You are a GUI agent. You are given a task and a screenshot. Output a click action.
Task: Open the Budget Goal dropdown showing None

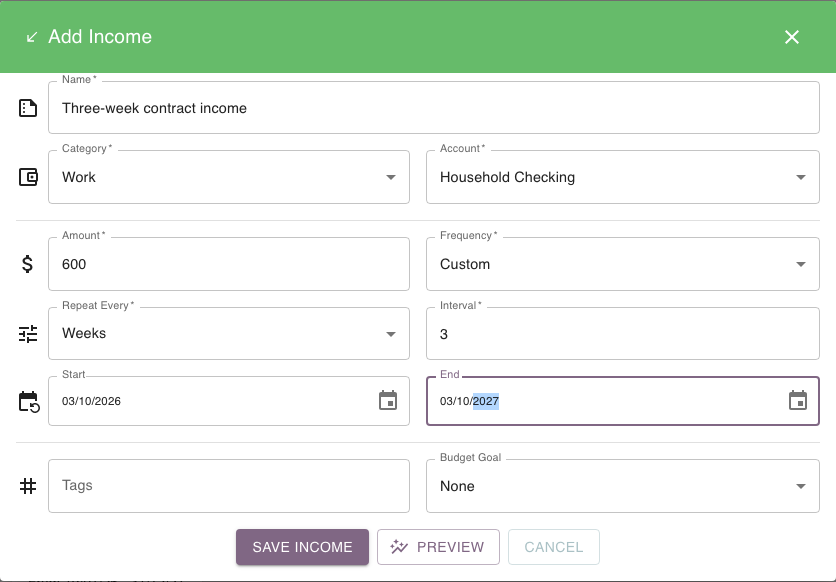point(623,486)
